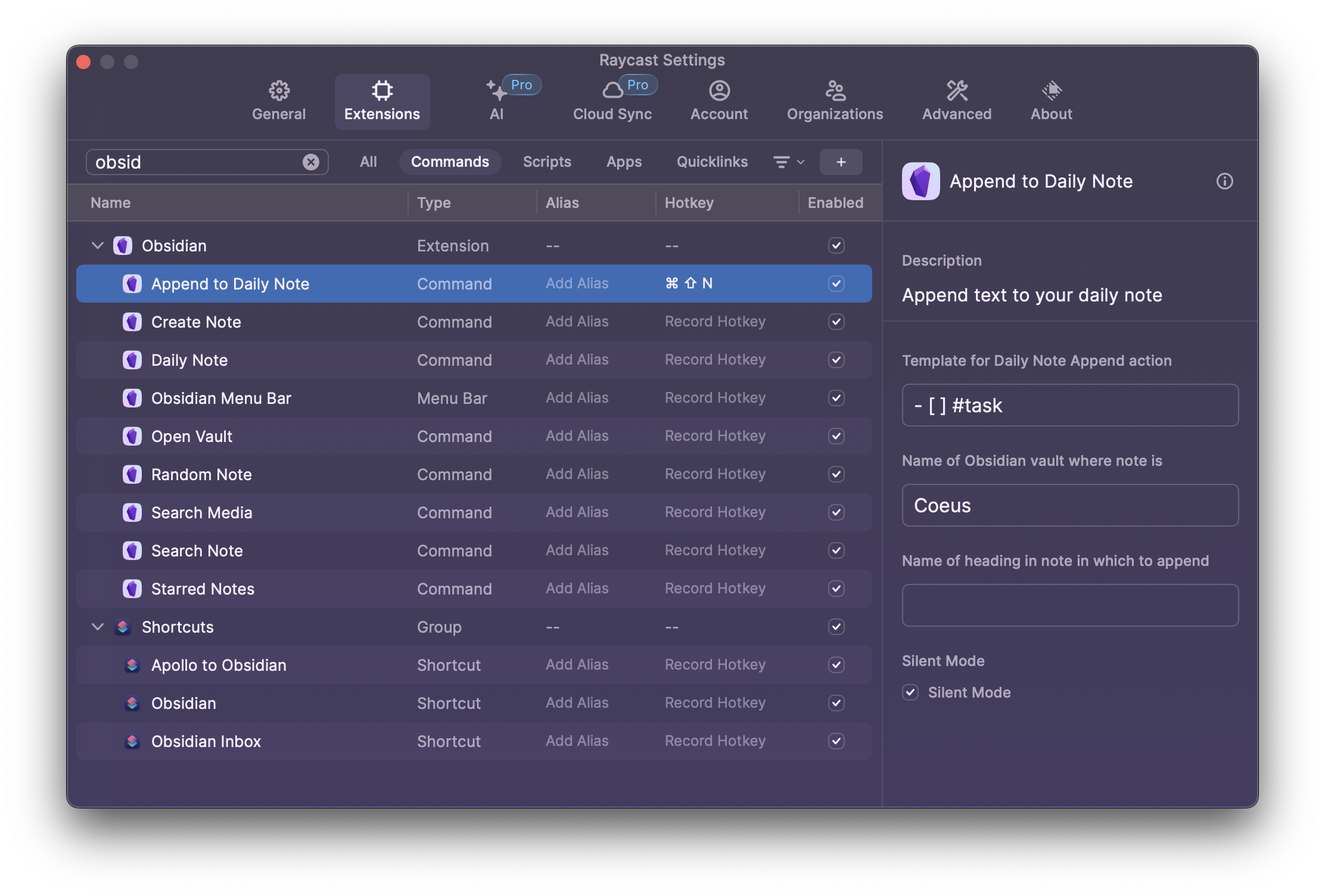The width and height of the screenshot is (1325, 896).
Task: Click Search Note command icon
Action: pyautogui.click(x=132, y=550)
